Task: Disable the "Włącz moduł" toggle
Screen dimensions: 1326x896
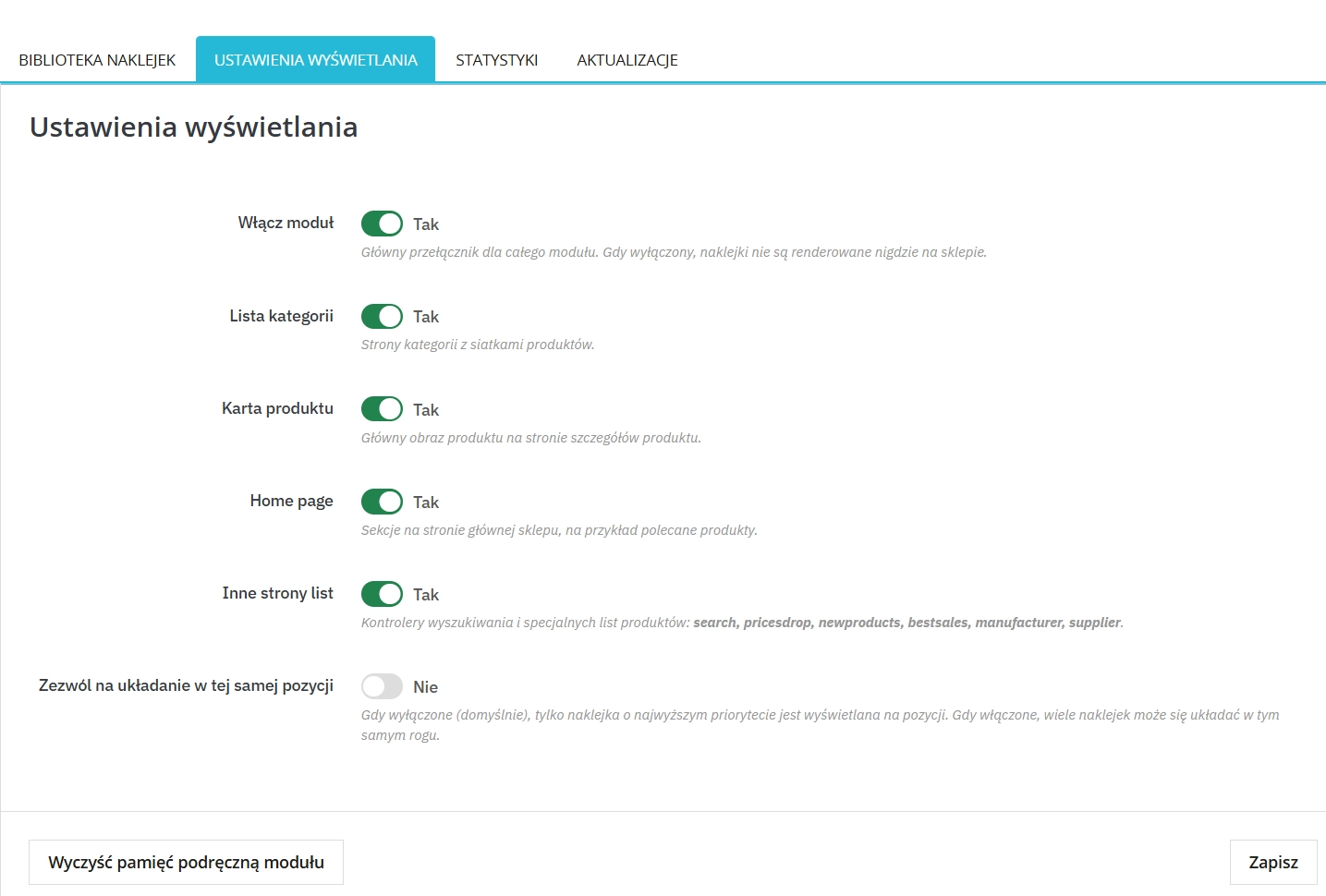Action: click(x=382, y=224)
